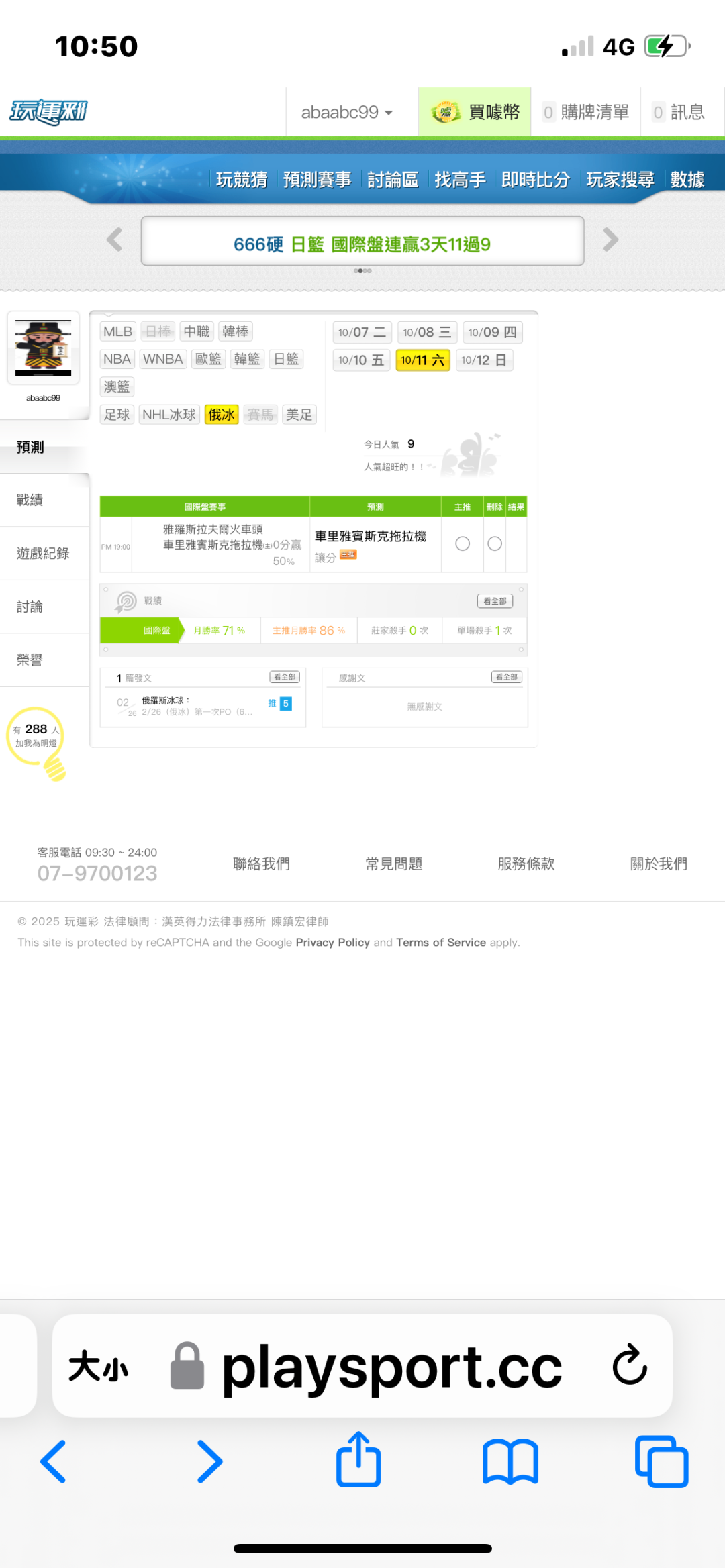
Task: Reload page with Safari refresh icon
Action: tap(629, 1365)
